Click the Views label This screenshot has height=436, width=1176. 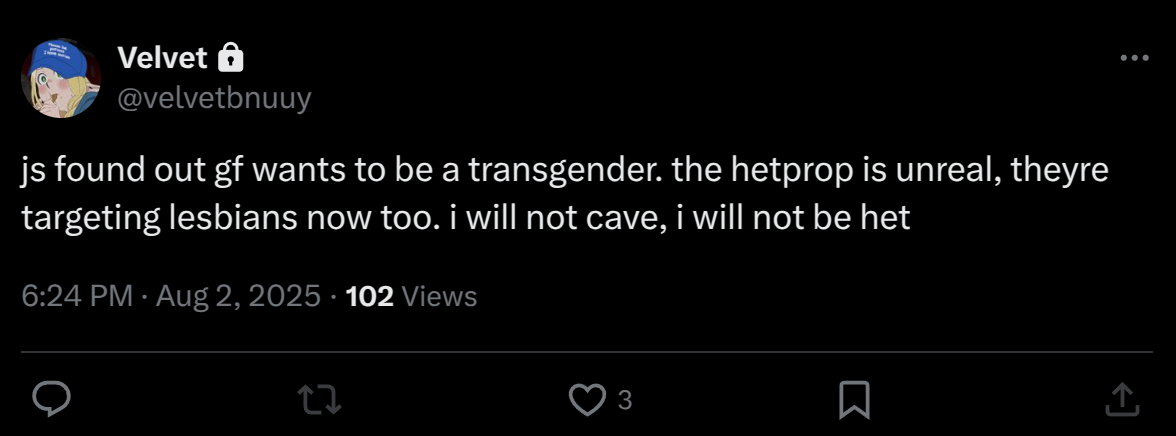440,296
